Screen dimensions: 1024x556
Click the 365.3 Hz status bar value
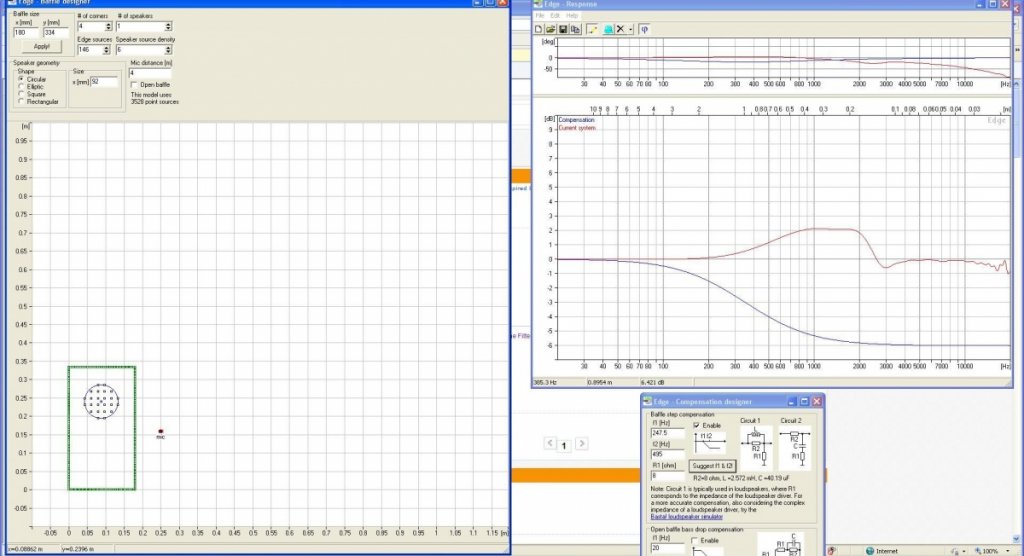click(x=546, y=383)
